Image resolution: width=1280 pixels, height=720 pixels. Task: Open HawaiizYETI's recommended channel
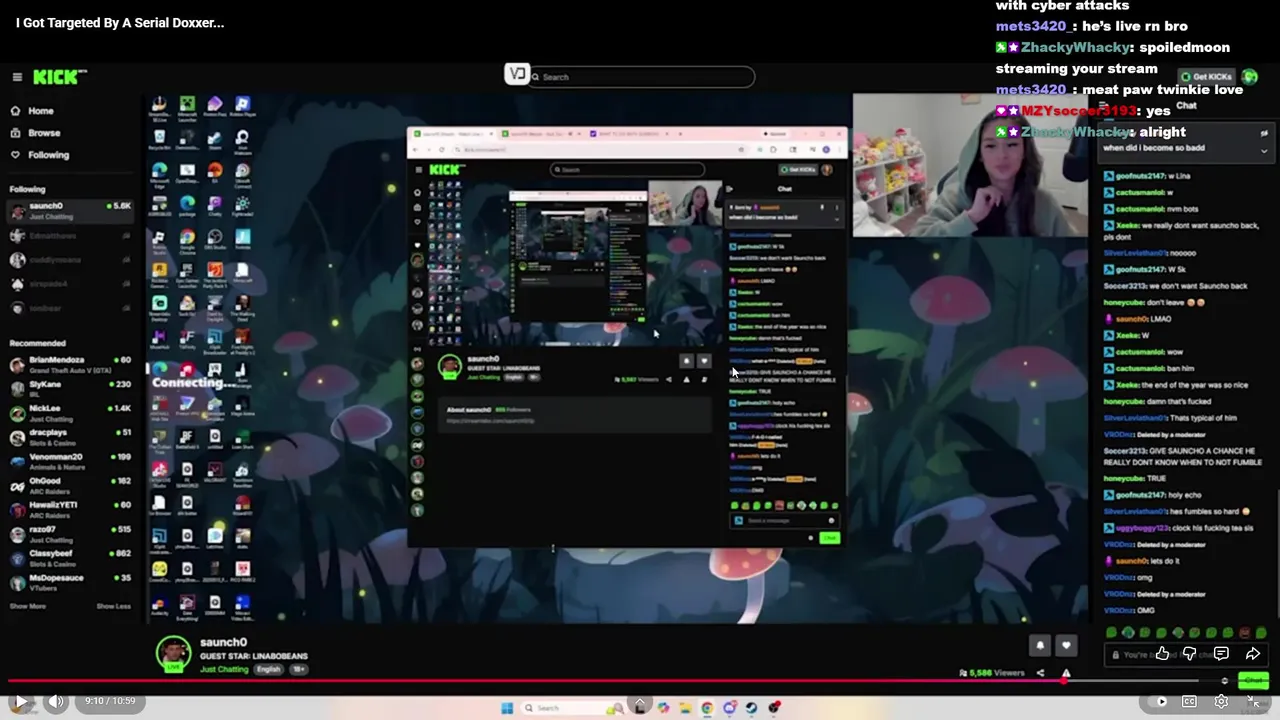70,509
